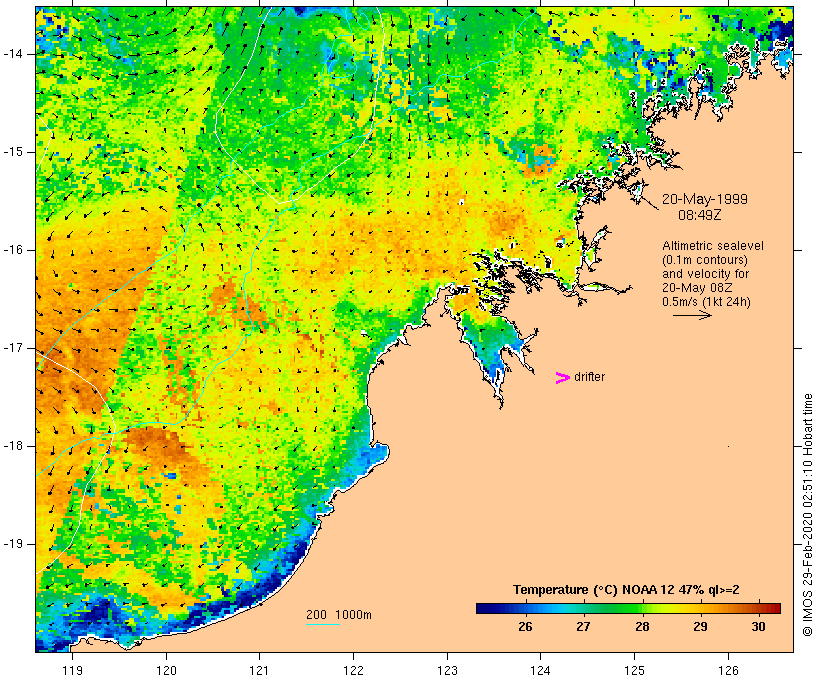The height and width of the screenshot is (680, 820).
Task: Click the longitude axis label '126'
Action: tap(728, 671)
